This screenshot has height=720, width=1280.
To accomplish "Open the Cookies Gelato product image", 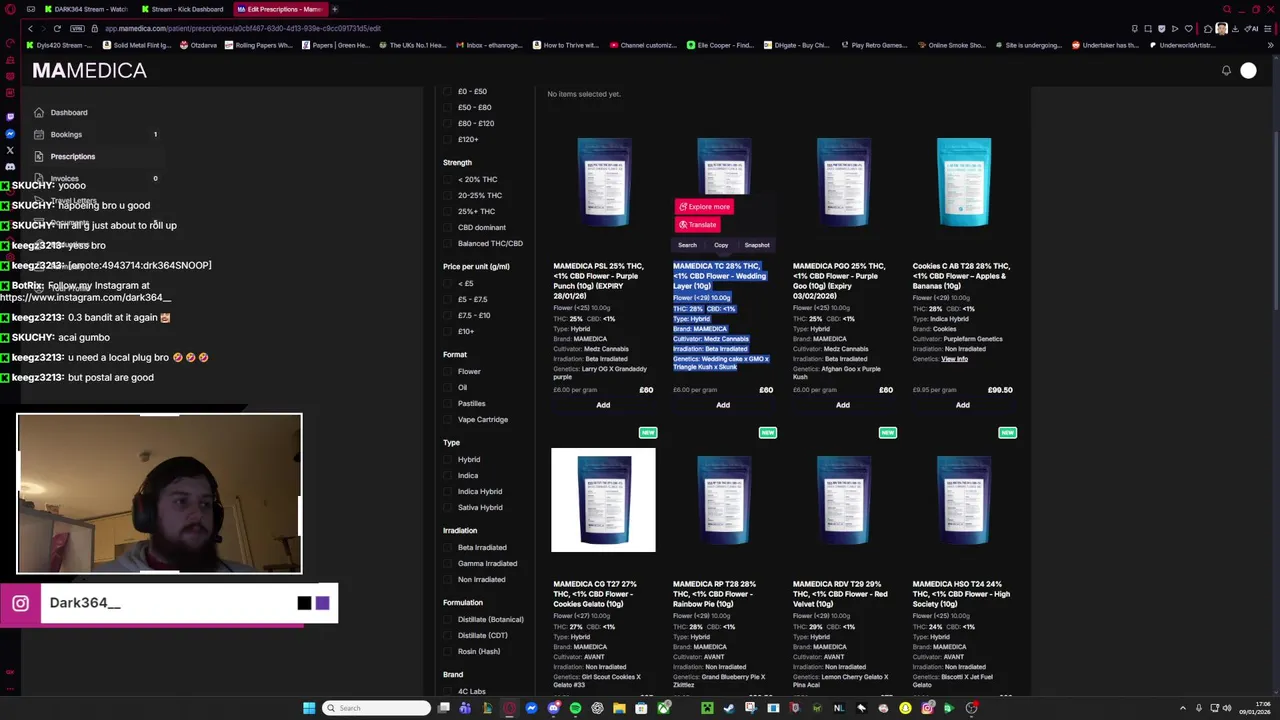I will (603, 500).
